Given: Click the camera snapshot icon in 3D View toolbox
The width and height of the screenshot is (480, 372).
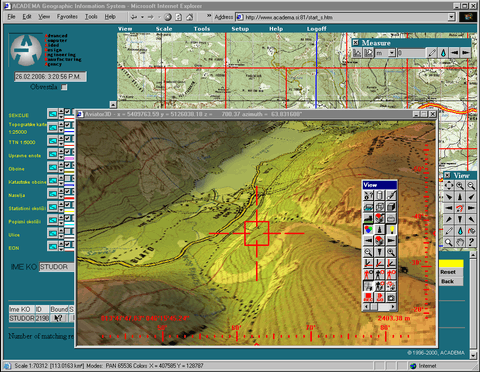Looking at the screenshot, I should point(391,297).
